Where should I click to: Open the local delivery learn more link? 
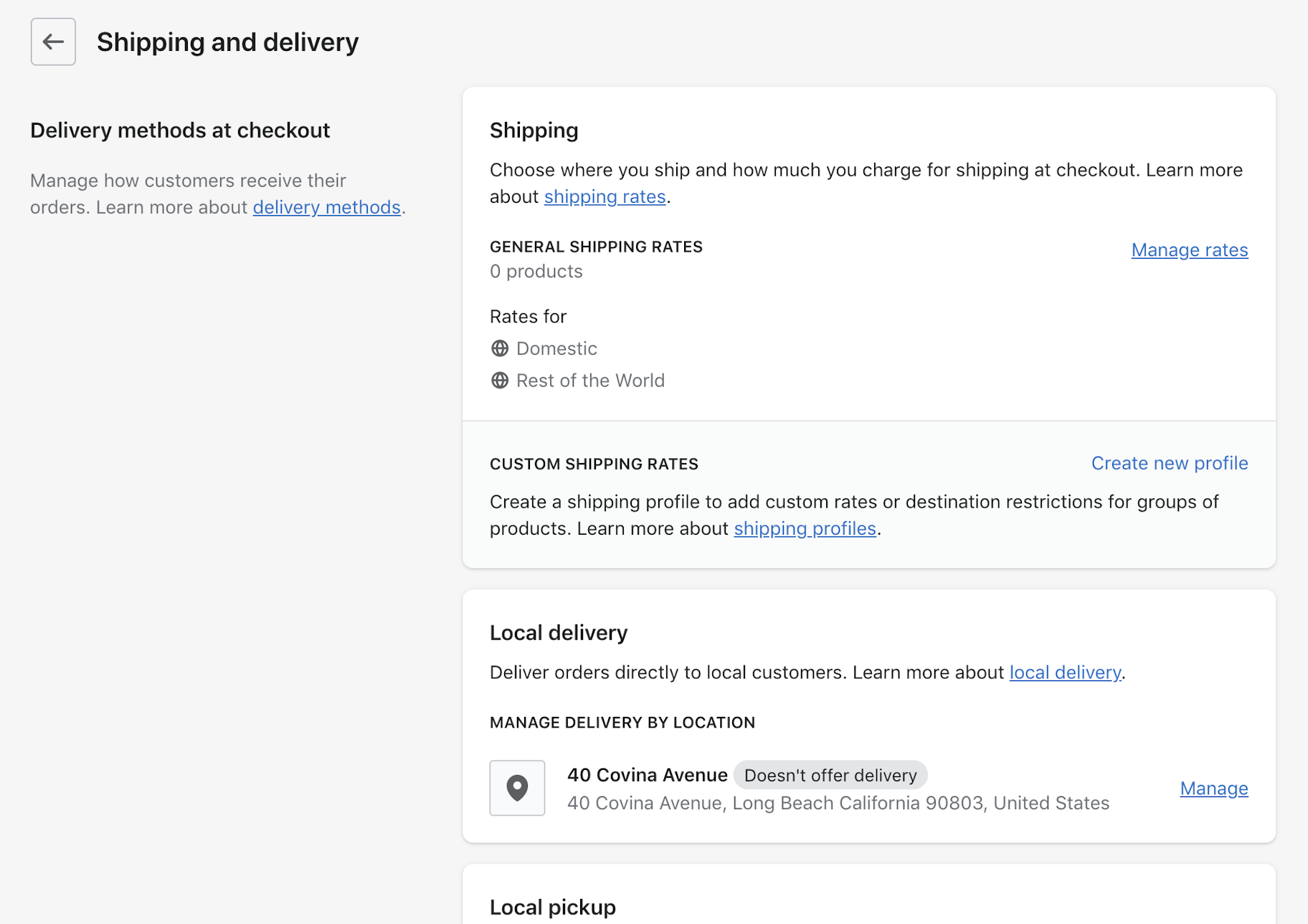click(x=1064, y=672)
